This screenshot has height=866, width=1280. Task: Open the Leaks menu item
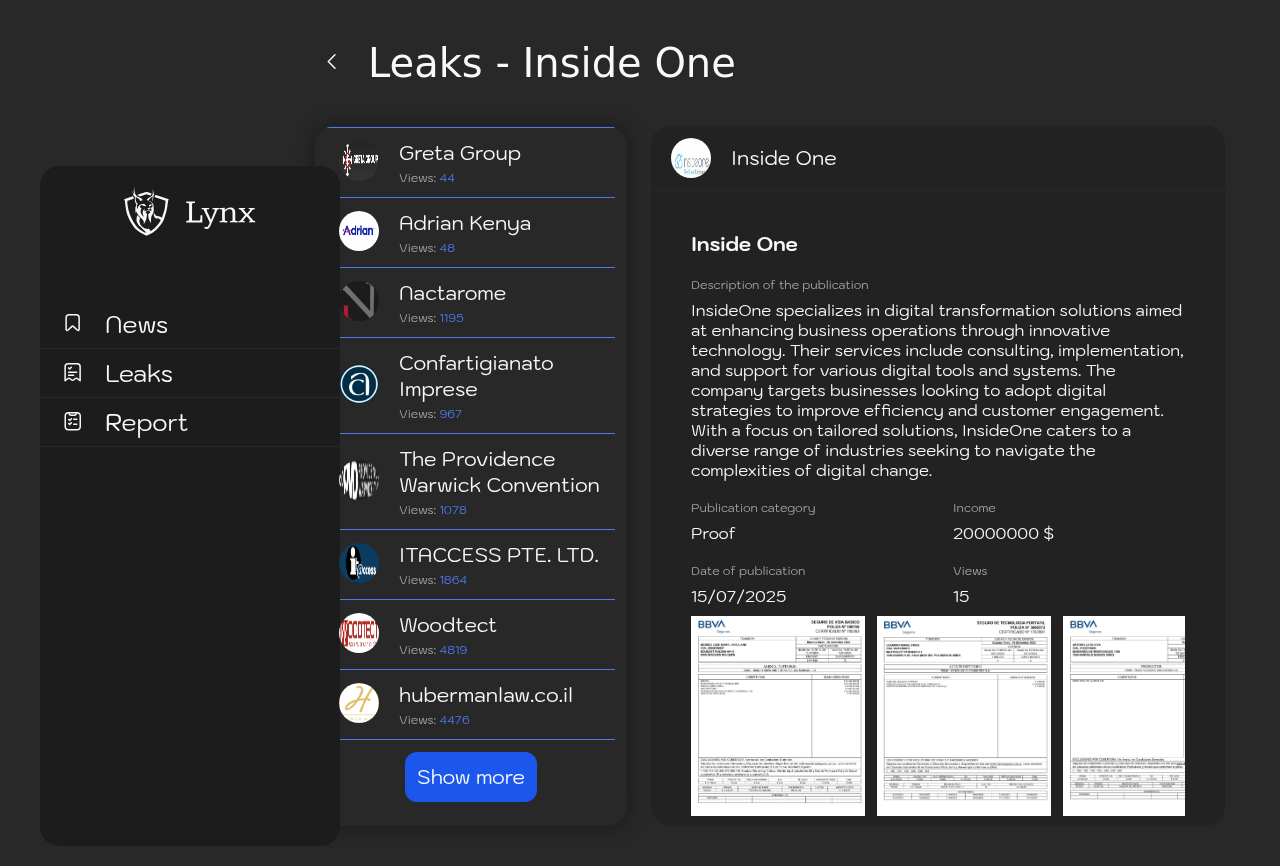190,373
